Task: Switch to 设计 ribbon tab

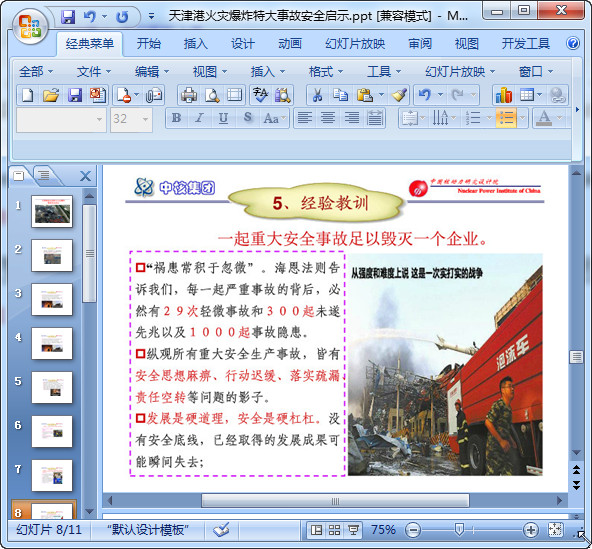Action: 243,44
